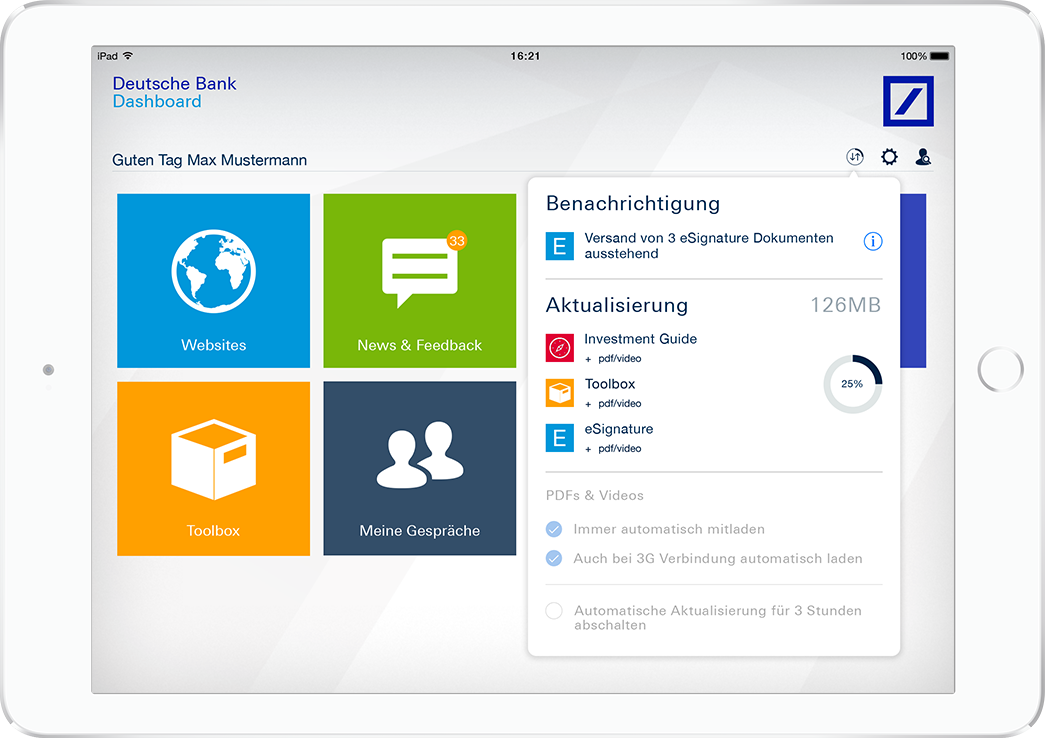Tap the 'Deutsche Bank' title text
This screenshot has height=738, width=1045.
coord(174,83)
